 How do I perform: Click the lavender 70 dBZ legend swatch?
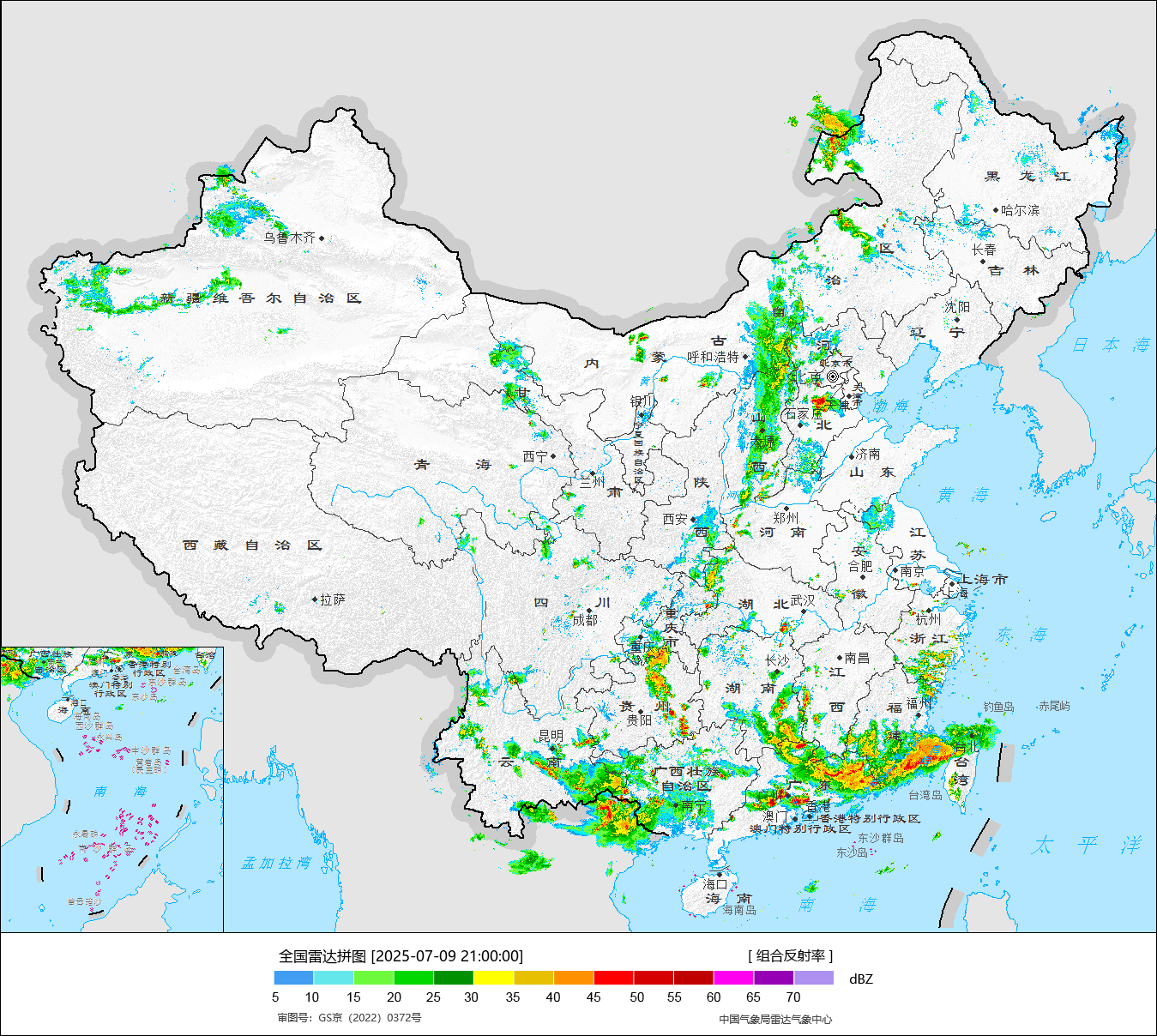pyautogui.click(x=813, y=978)
